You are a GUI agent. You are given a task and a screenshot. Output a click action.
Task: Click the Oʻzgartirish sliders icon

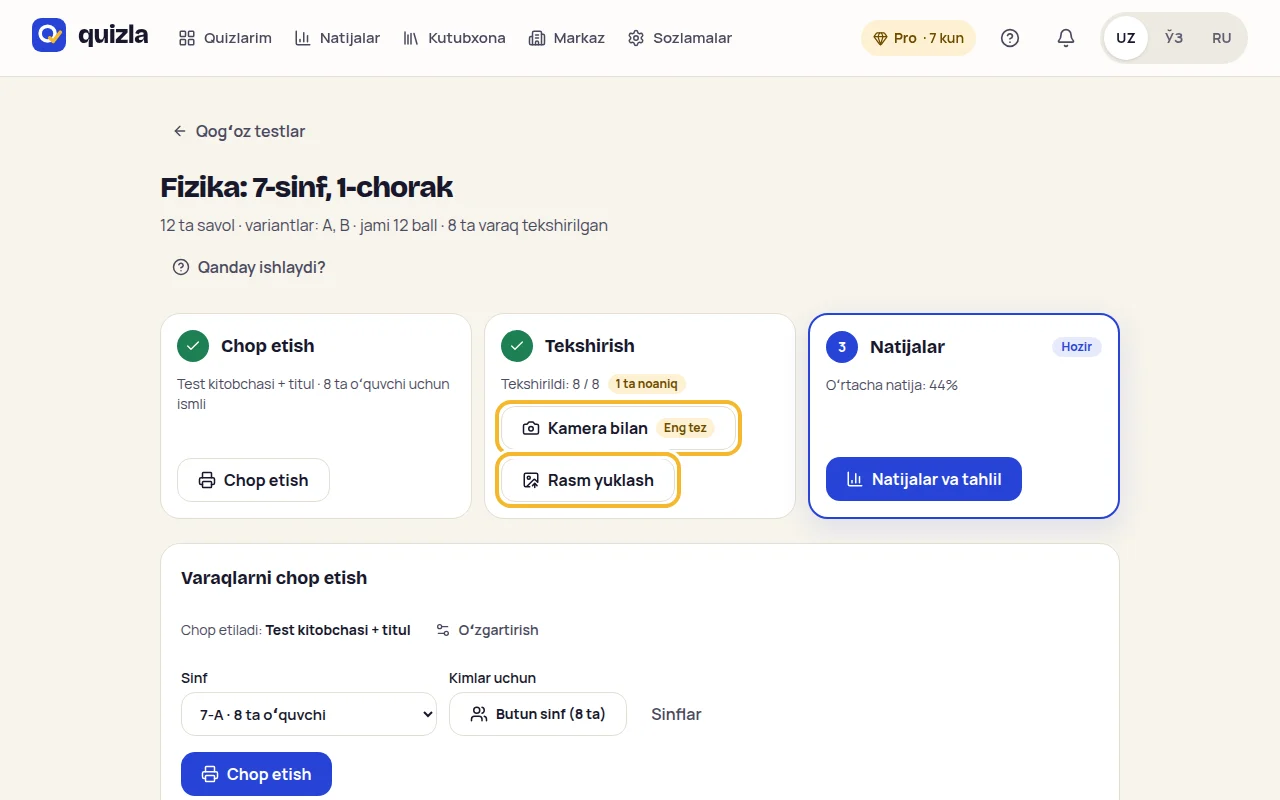443,630
